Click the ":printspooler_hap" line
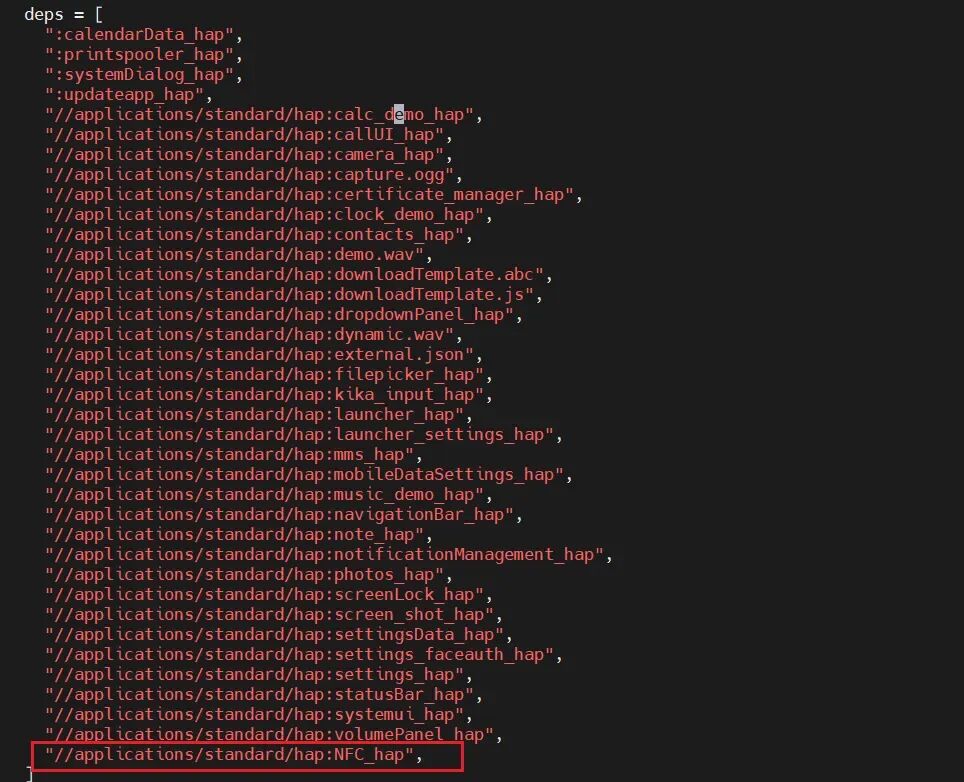This screenshot has height=782, width=964. pos(144,54)
